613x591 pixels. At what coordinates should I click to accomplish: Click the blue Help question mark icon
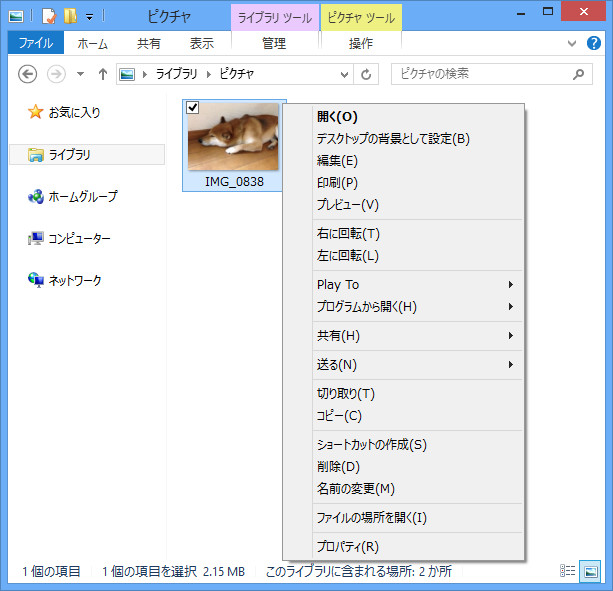point(593,43)
